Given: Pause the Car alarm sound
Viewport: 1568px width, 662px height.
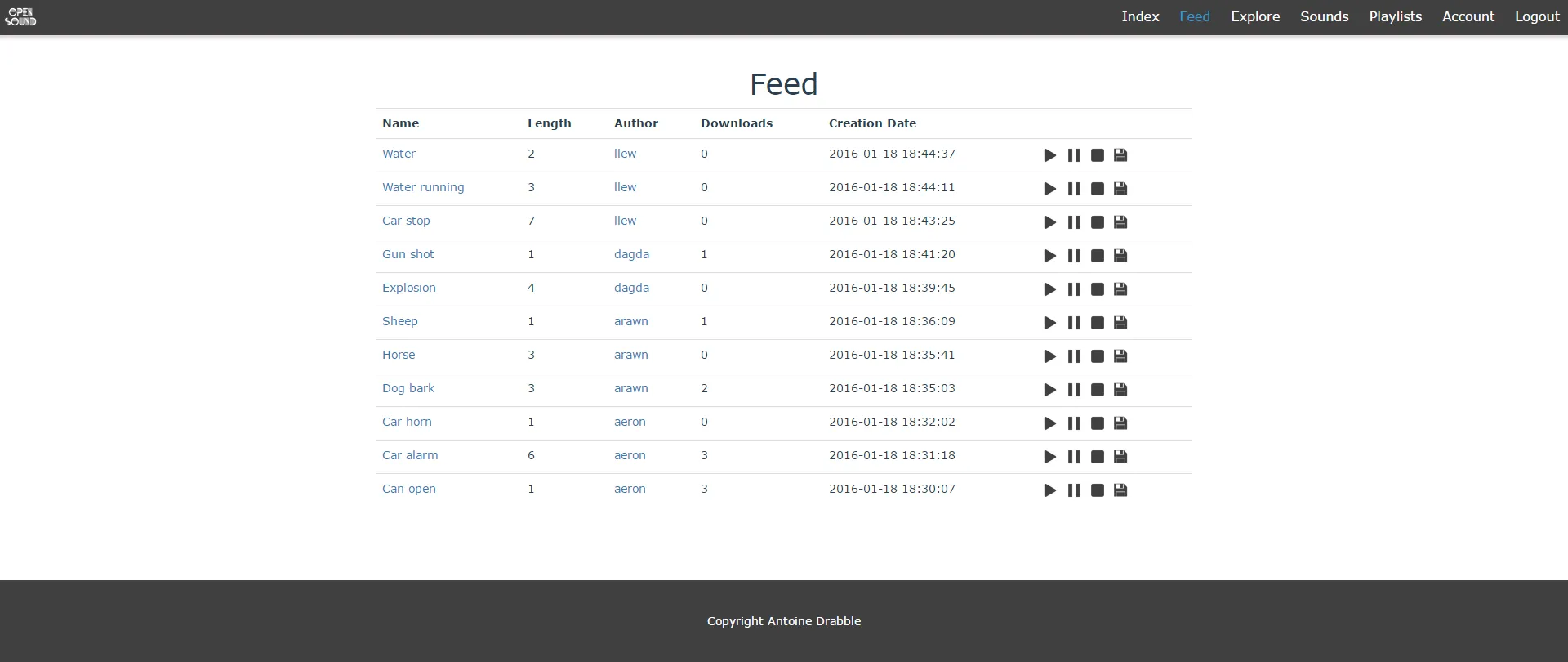Looking at the screenshot, I should point(1074,457).
